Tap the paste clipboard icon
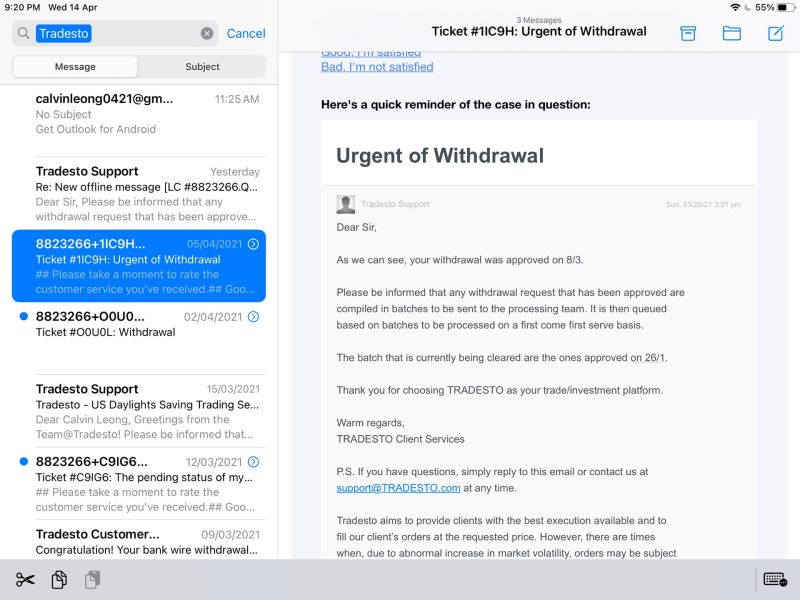The width and height of the screenshot is (800, 600). (93, 580)
